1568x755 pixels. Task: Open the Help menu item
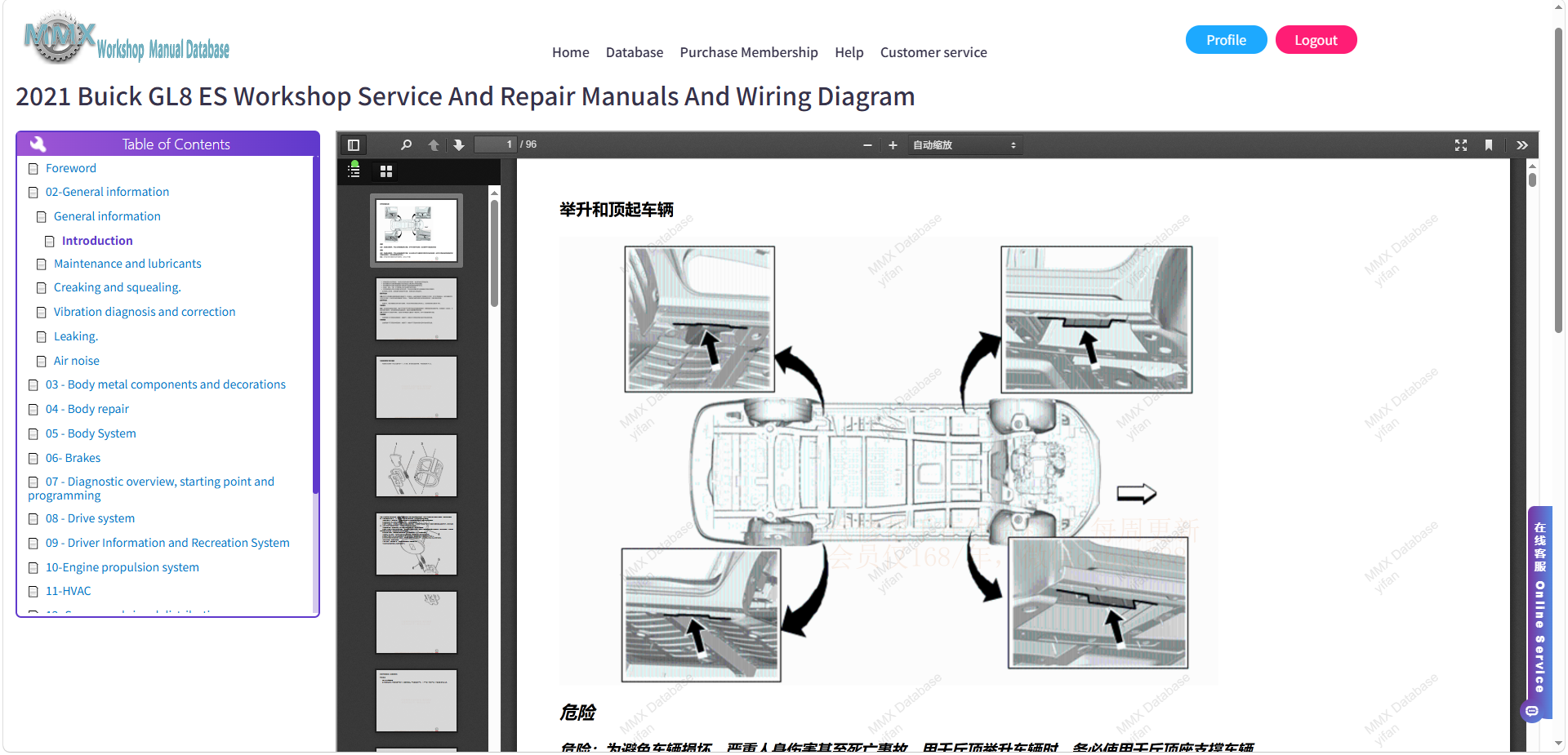pos(849,52)
